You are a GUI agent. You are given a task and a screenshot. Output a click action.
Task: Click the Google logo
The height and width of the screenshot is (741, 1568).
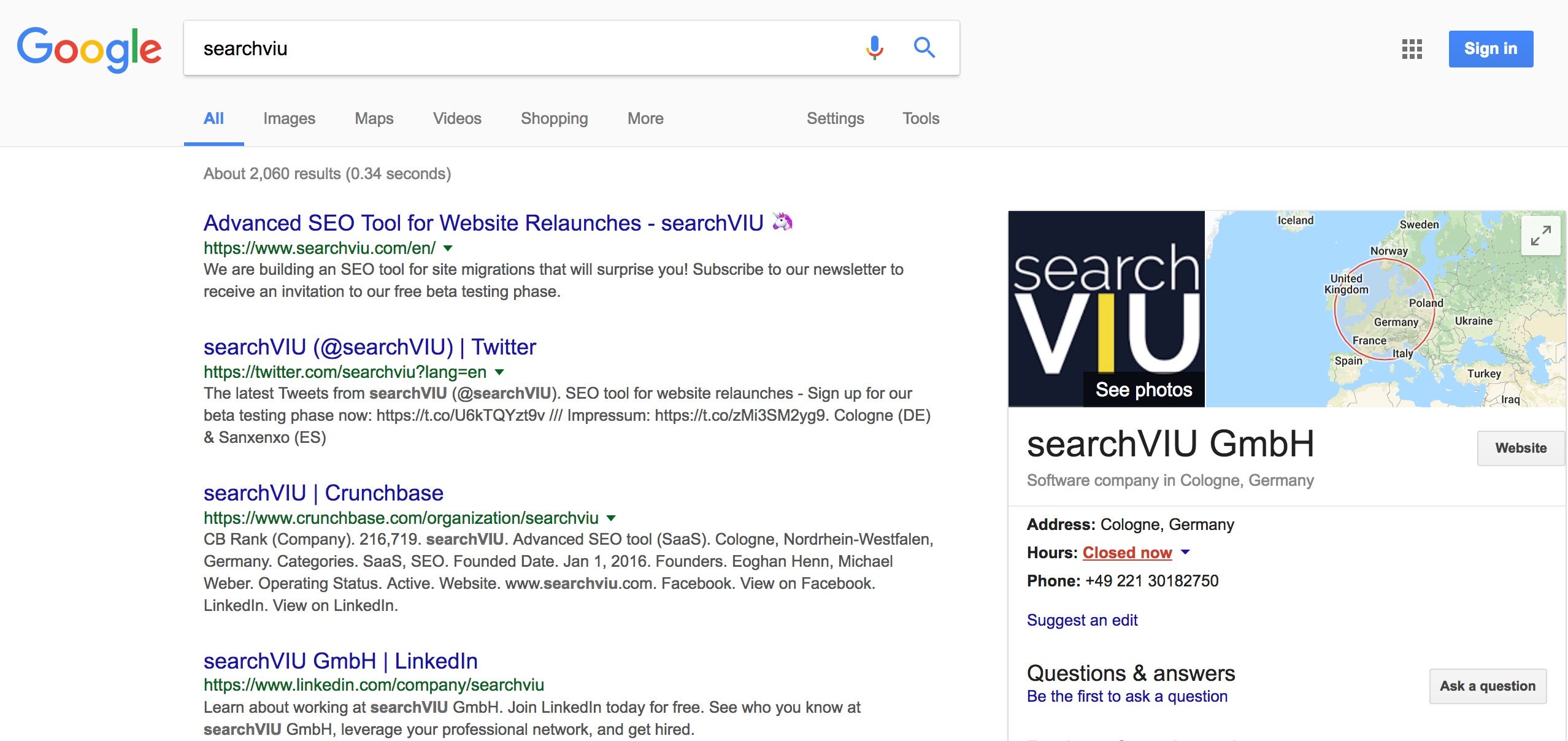coord(89,49)
